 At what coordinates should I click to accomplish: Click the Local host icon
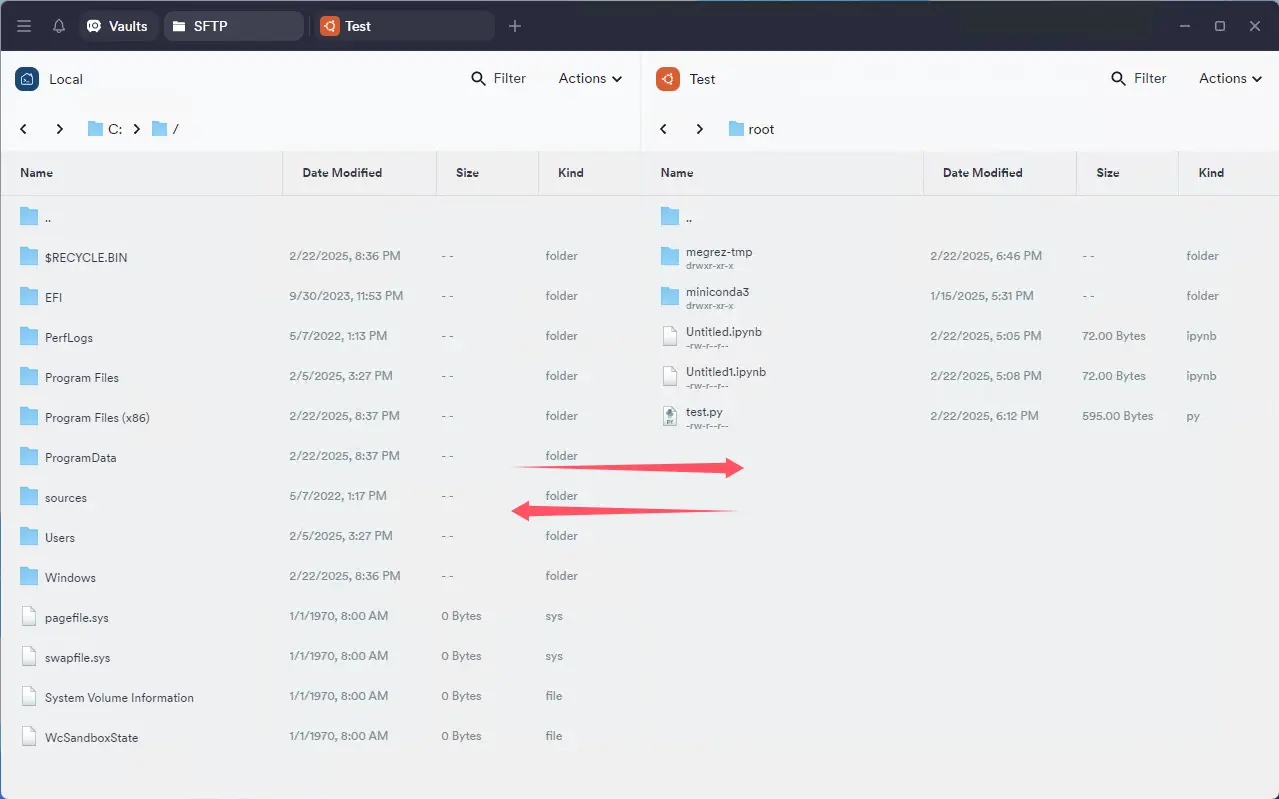click(27, 79)
